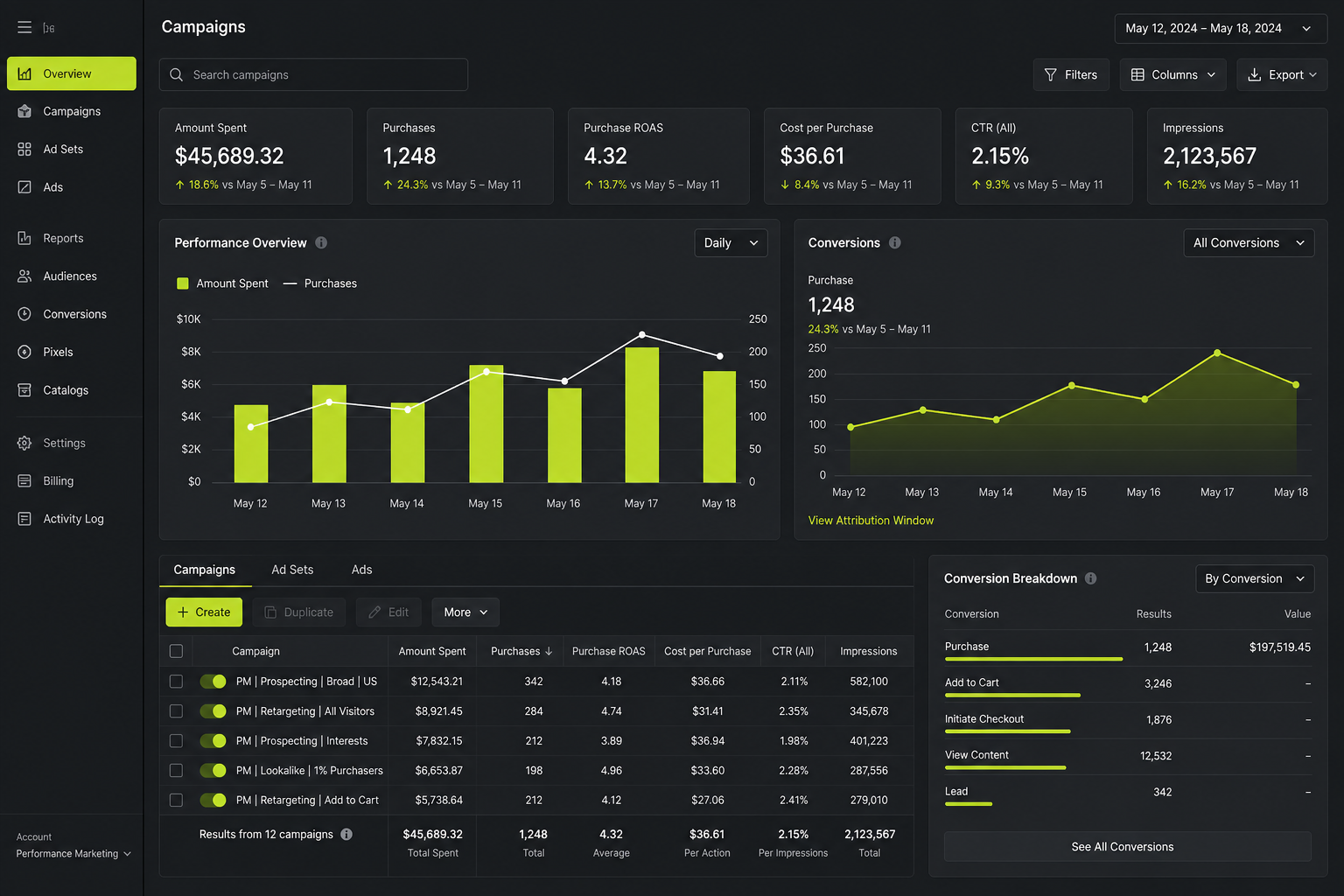The image size is (1344, 896).
Task: Click the Export download icon
Action: 1255,75
